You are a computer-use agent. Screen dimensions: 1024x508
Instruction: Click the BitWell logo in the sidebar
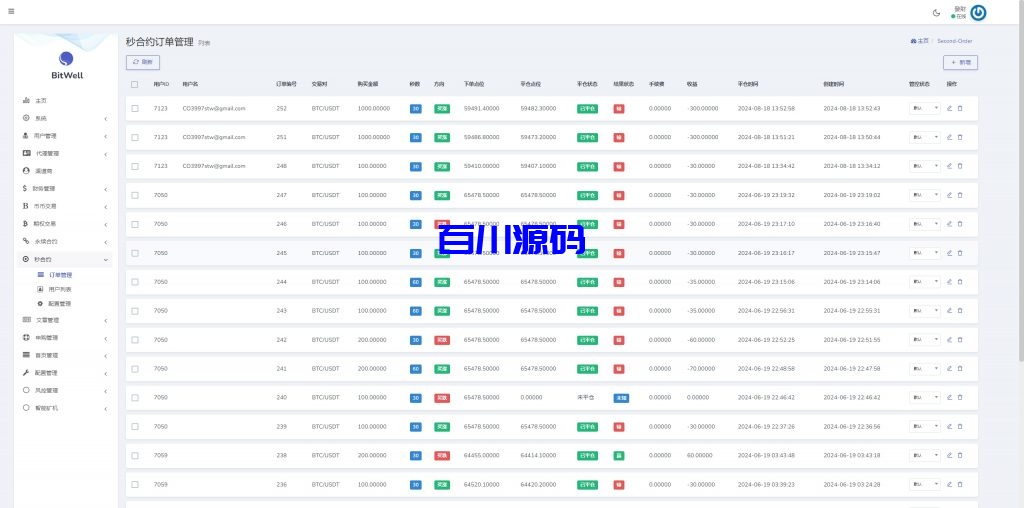tap(67, 65)
